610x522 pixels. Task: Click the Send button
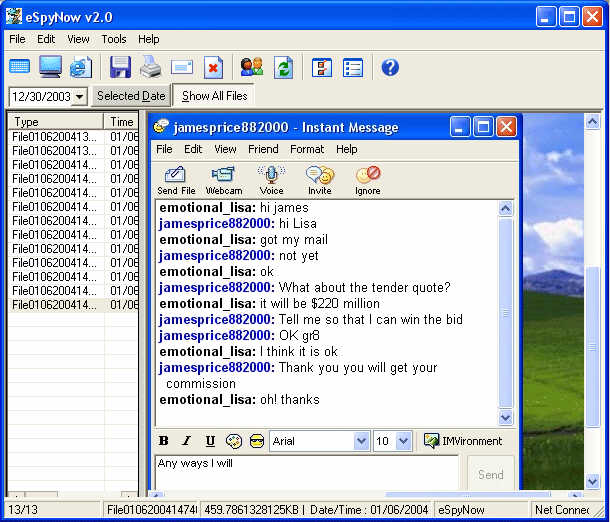point(491,475)
